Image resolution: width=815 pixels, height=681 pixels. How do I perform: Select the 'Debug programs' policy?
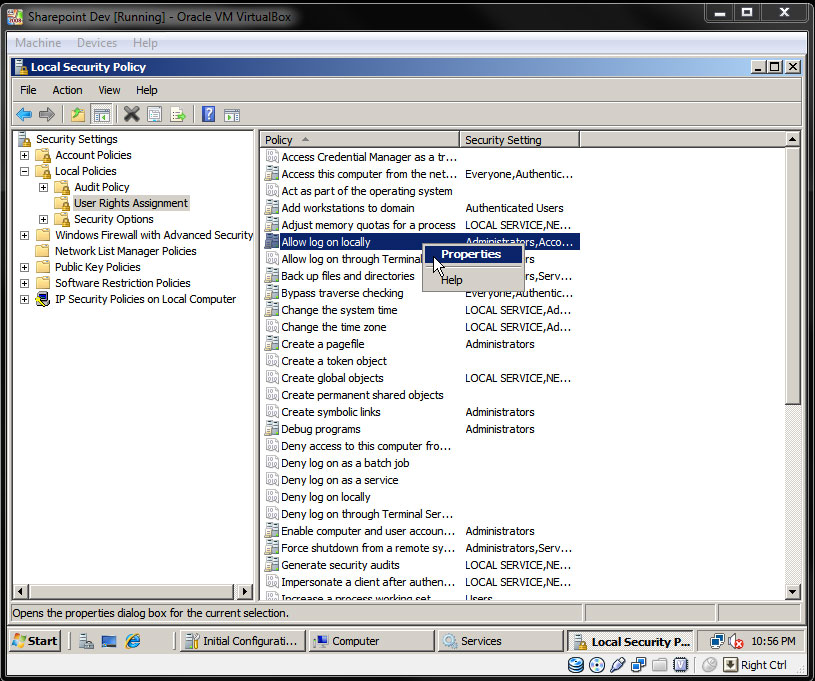tap(321, 429)
